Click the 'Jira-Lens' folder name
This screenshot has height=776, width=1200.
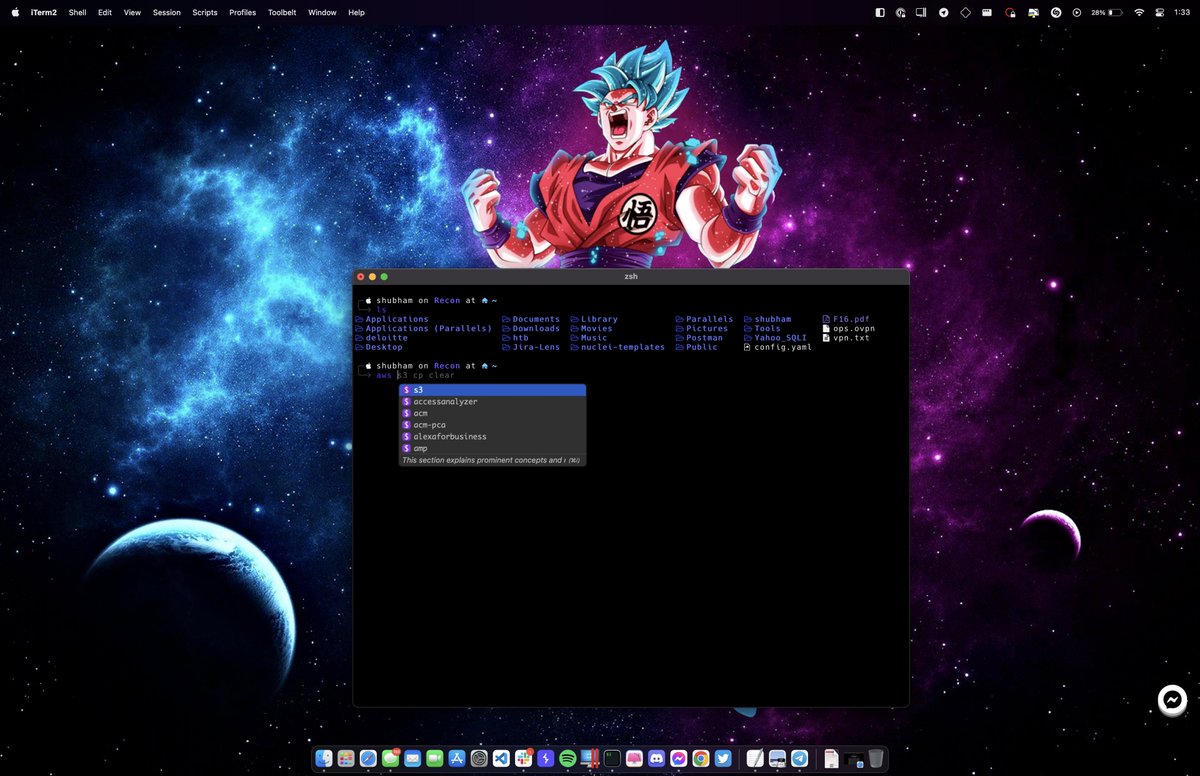(536, 347)
